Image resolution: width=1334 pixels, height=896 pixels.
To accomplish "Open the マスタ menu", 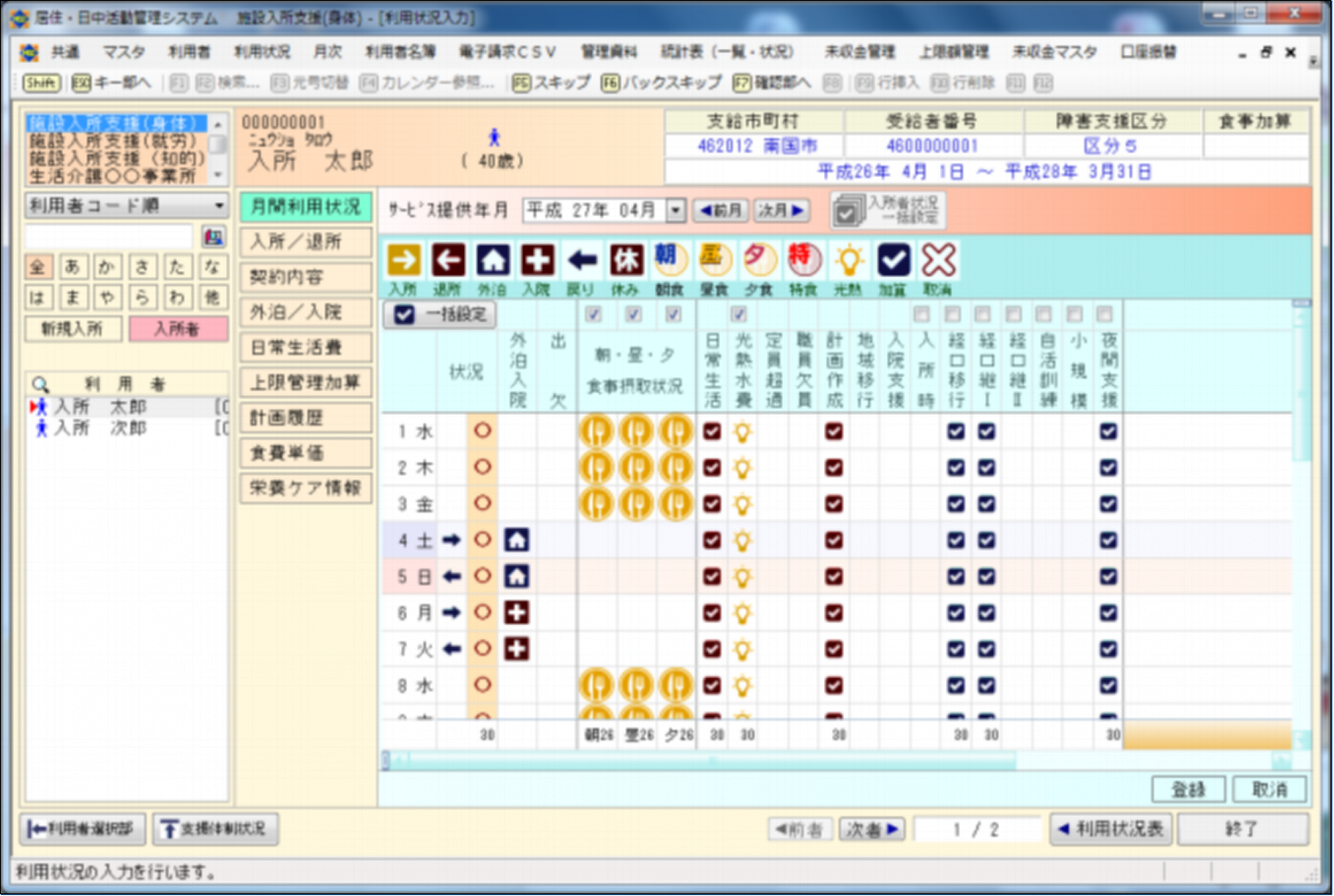I will pos(124,52).
